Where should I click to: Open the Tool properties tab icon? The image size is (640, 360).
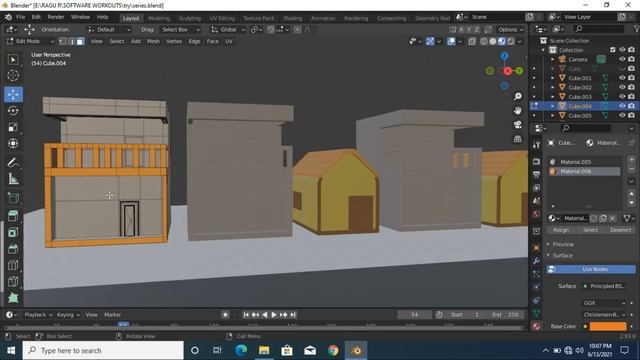coord(536,144)
